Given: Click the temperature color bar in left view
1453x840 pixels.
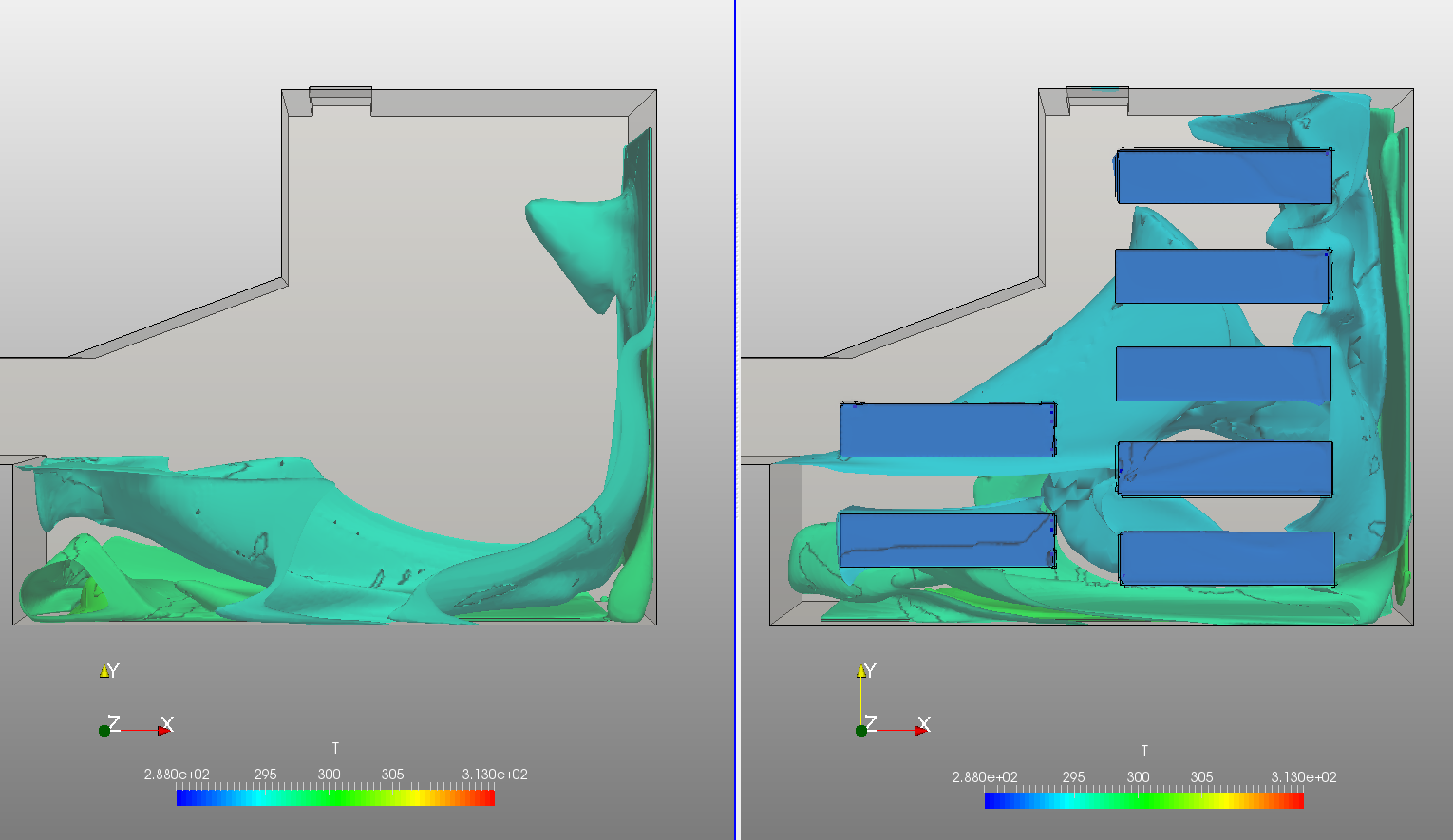Looking at the screenshot, I should [x=334, y=798].
